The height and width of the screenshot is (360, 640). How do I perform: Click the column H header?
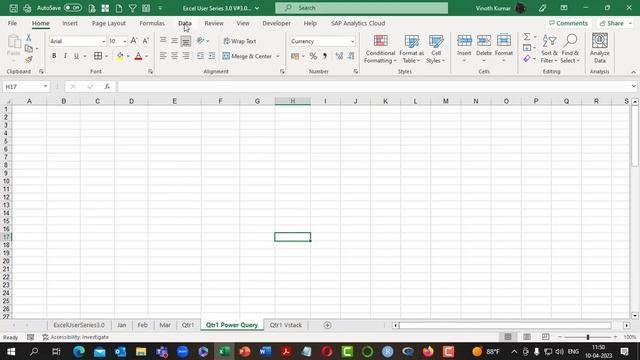(x=293, y=101)
